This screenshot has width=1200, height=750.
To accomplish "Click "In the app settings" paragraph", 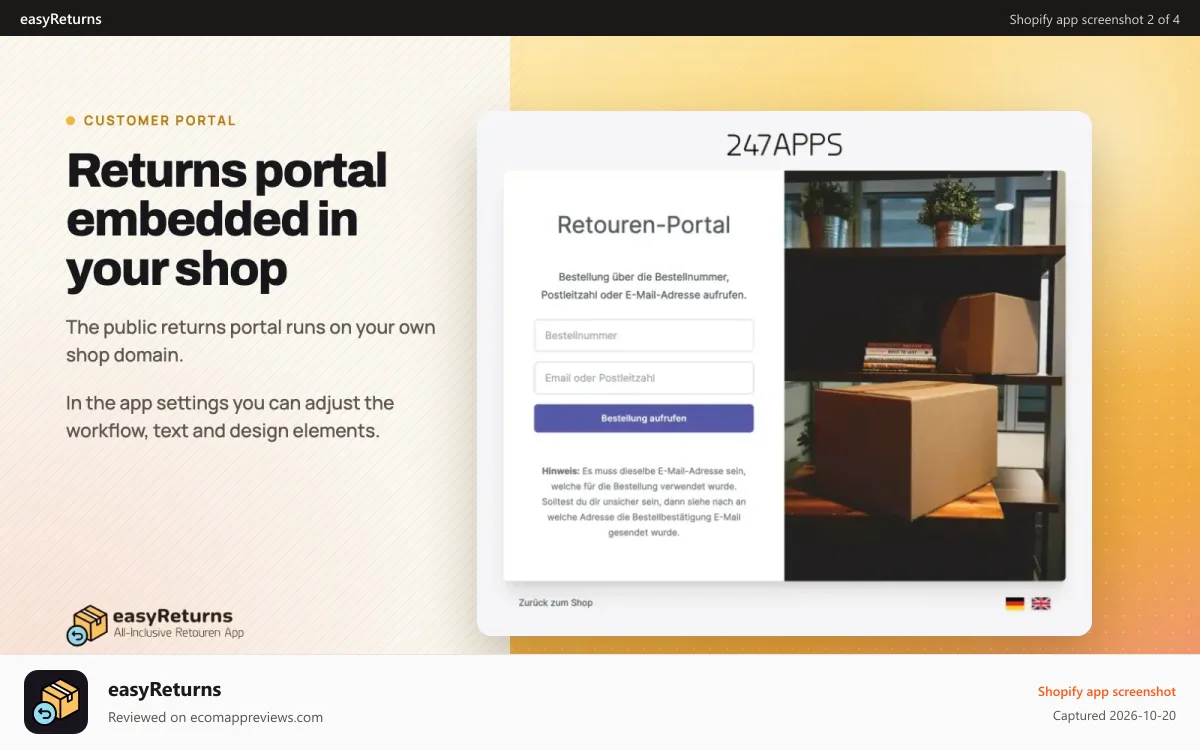I will pos(230,417).
